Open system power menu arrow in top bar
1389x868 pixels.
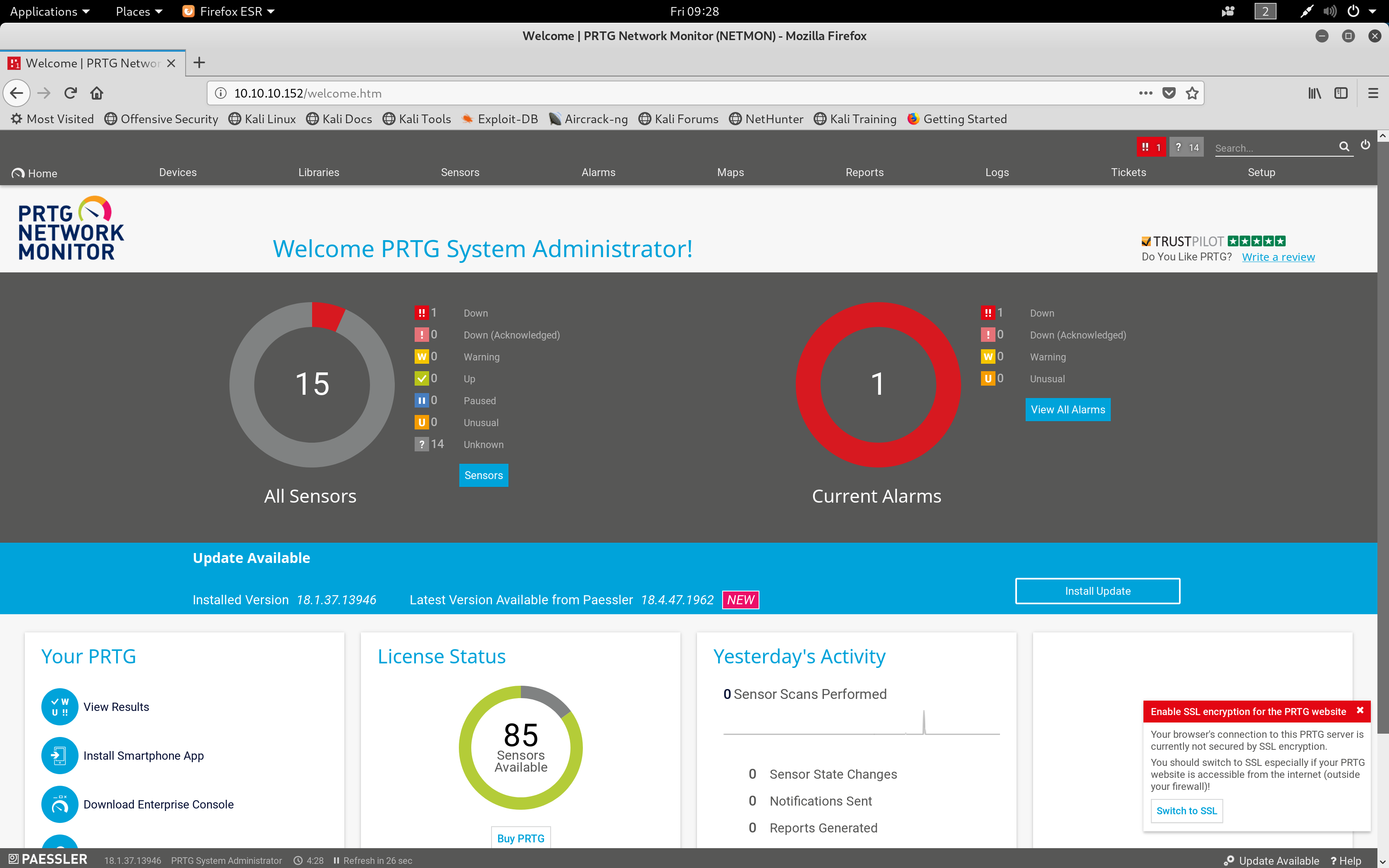point(1372,12)
